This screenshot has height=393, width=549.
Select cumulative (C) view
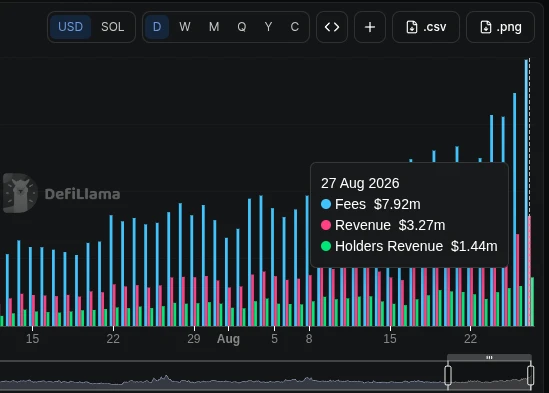point(295,27)
